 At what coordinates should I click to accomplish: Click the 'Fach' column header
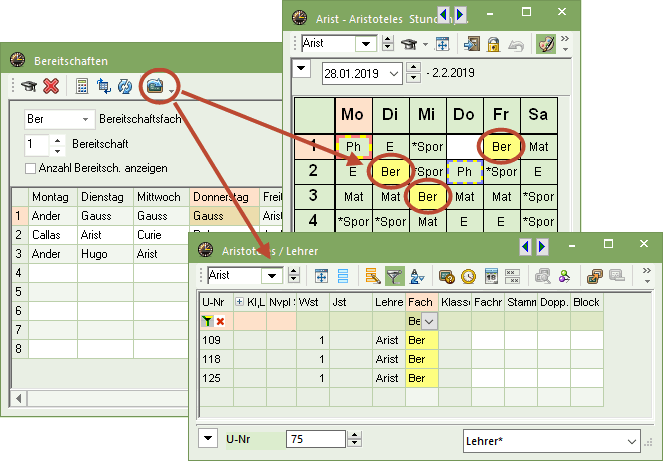(x=421, y=301)
